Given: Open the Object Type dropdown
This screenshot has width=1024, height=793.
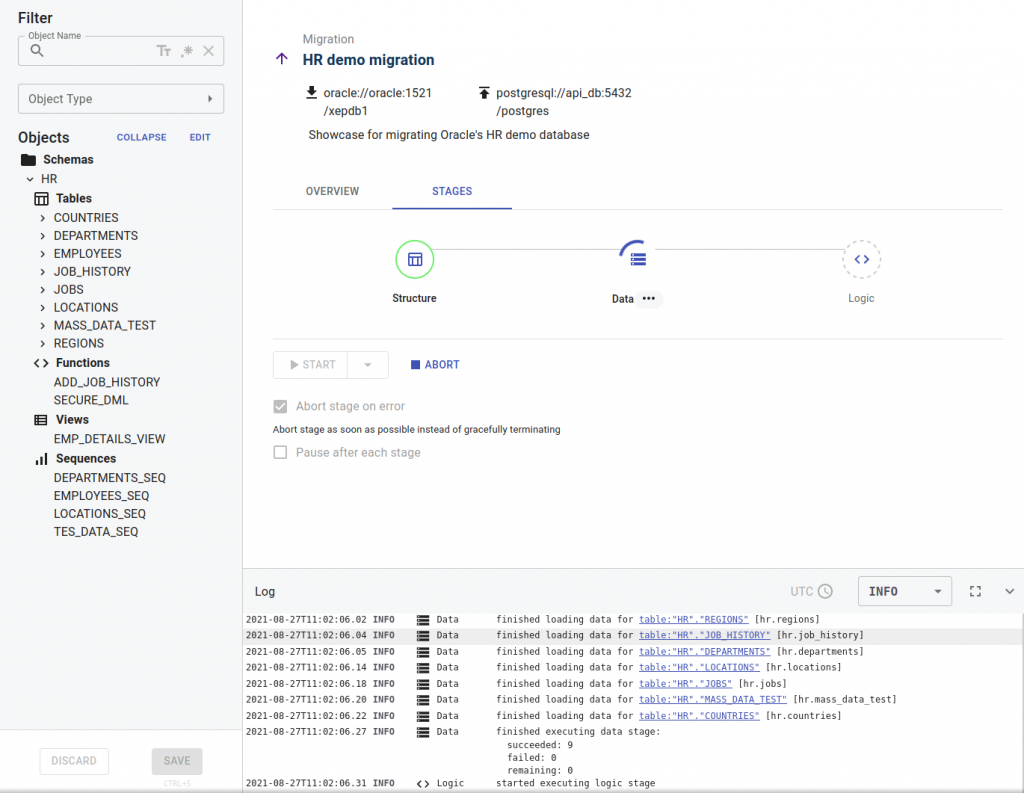Looking at the screenshot, I should [121, 99].
